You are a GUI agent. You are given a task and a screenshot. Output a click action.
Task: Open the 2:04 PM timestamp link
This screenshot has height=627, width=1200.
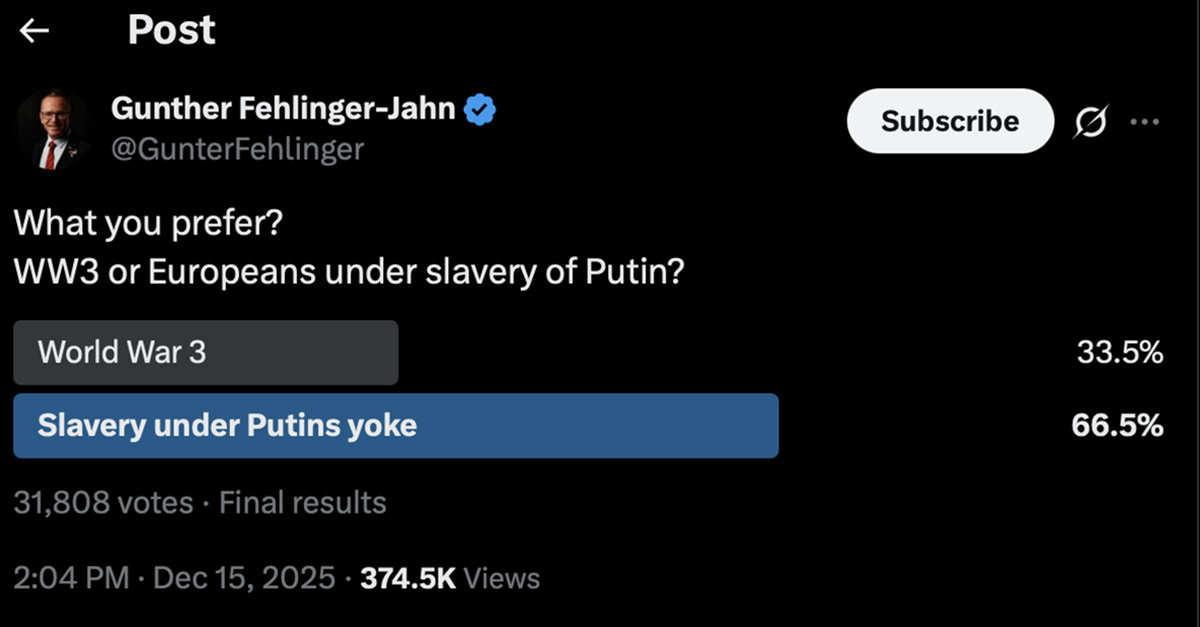coord(70,577)
